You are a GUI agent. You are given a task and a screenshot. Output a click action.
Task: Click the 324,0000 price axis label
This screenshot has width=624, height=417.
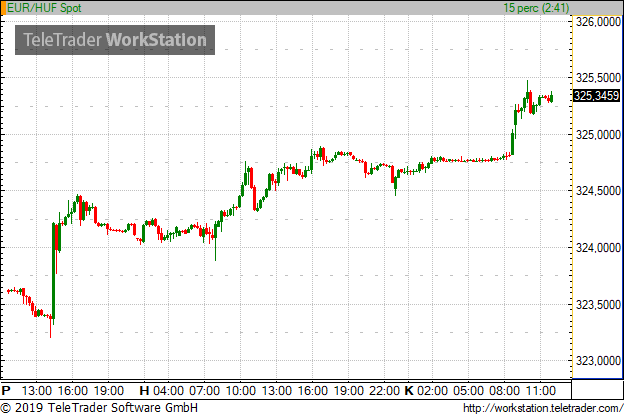598,247
